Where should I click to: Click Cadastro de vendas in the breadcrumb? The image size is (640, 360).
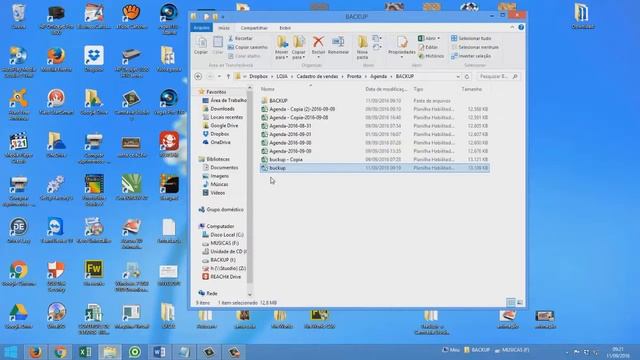tap(317, 76)
